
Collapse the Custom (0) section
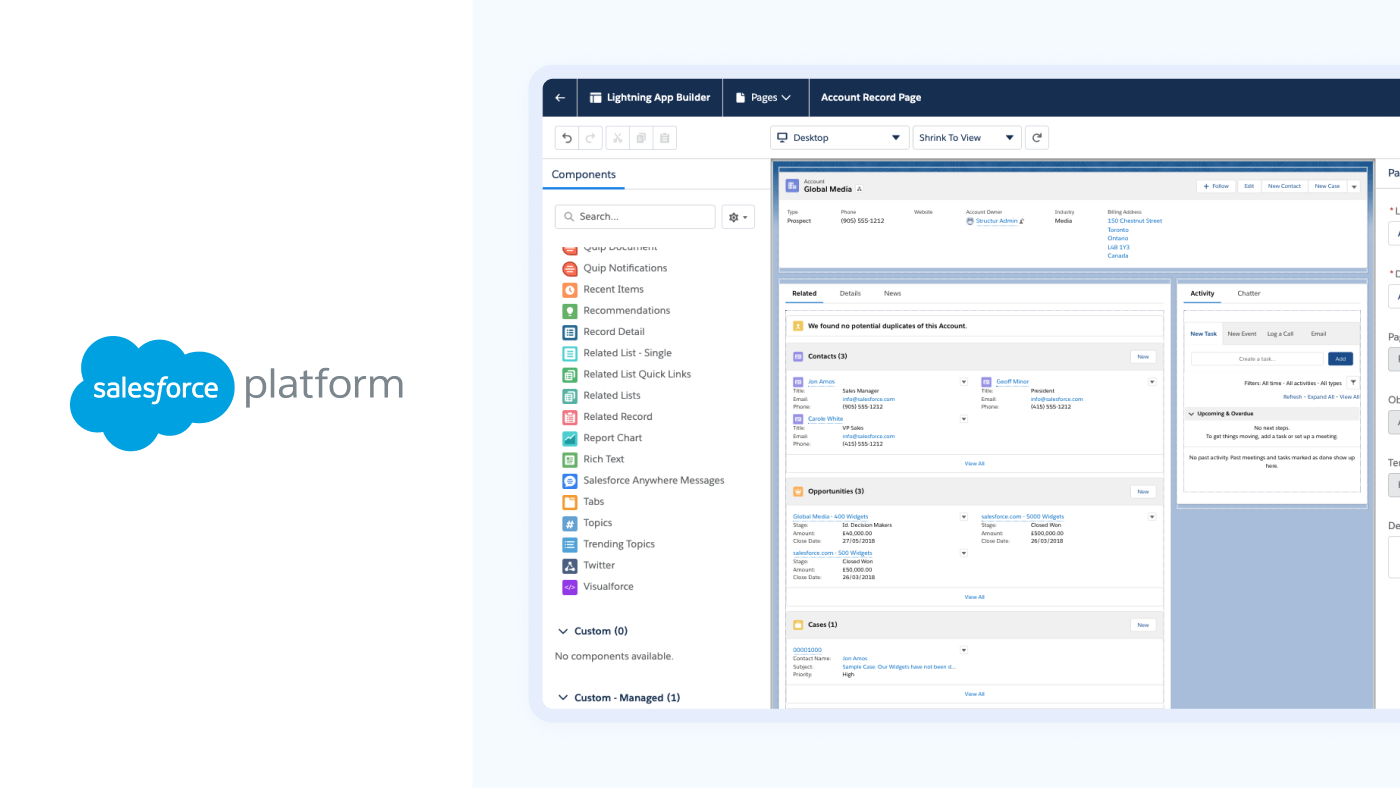coord(562,632)
